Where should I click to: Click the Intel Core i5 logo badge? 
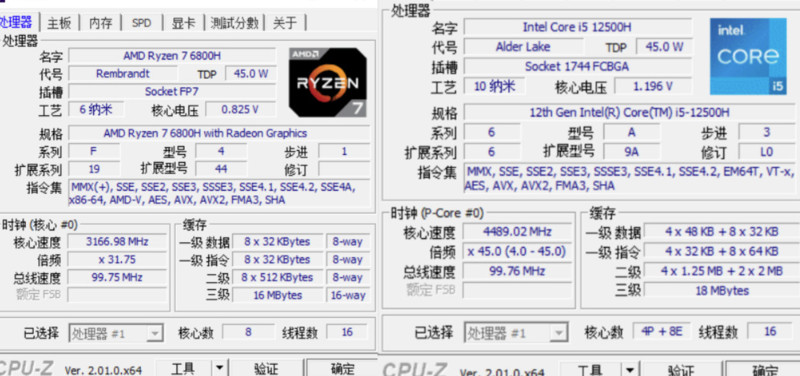[748, 57]
